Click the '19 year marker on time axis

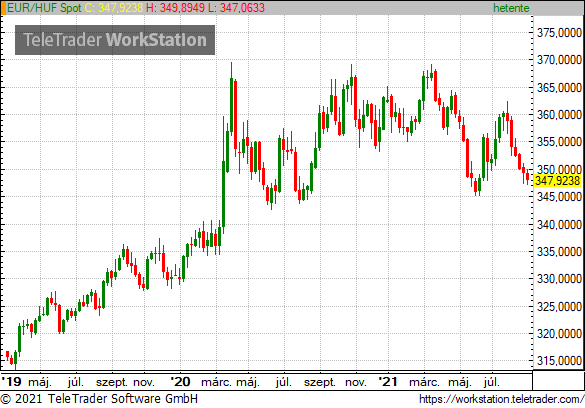[11, 382]
